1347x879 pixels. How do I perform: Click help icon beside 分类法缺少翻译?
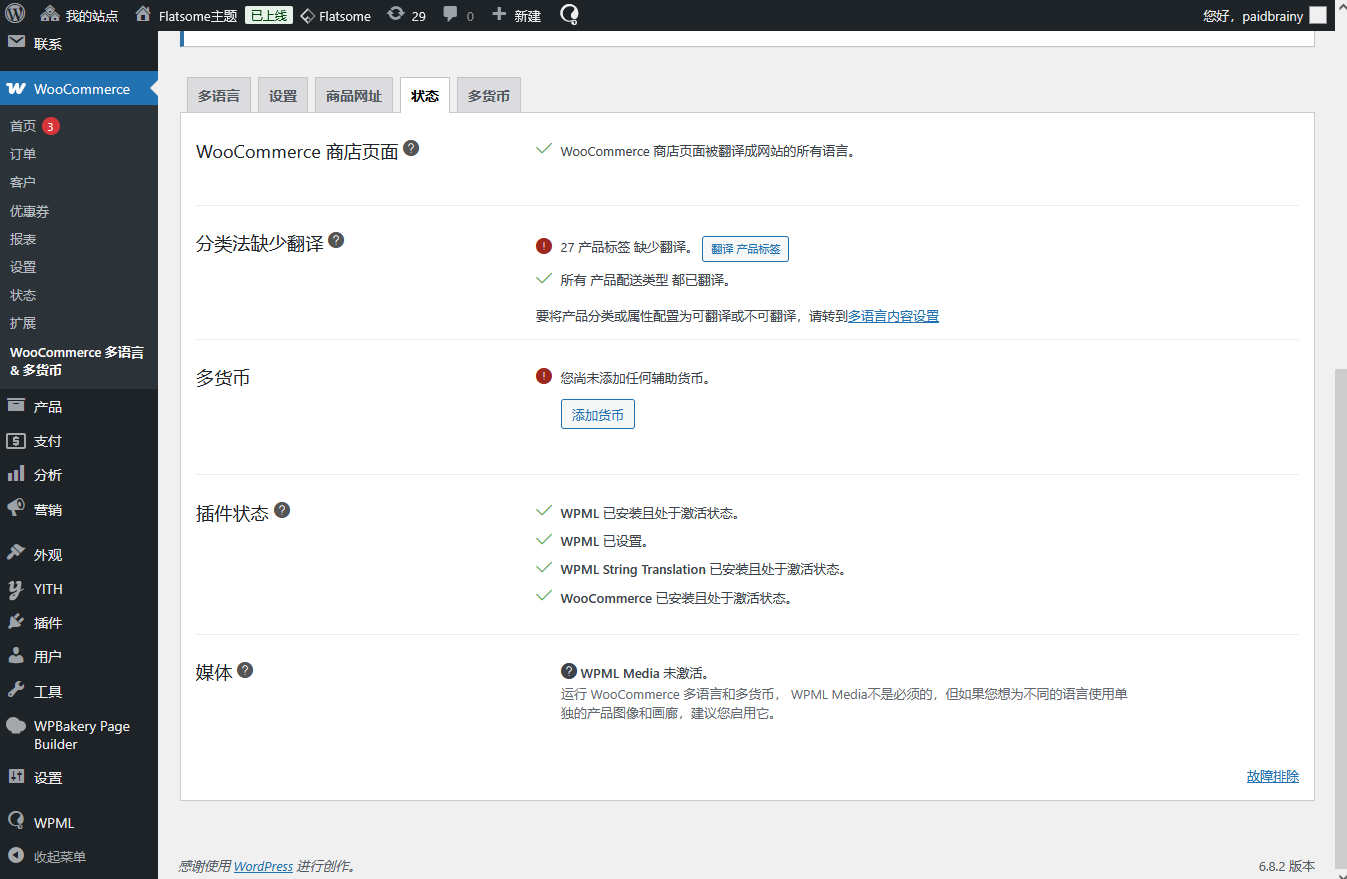tap(336, 240)
